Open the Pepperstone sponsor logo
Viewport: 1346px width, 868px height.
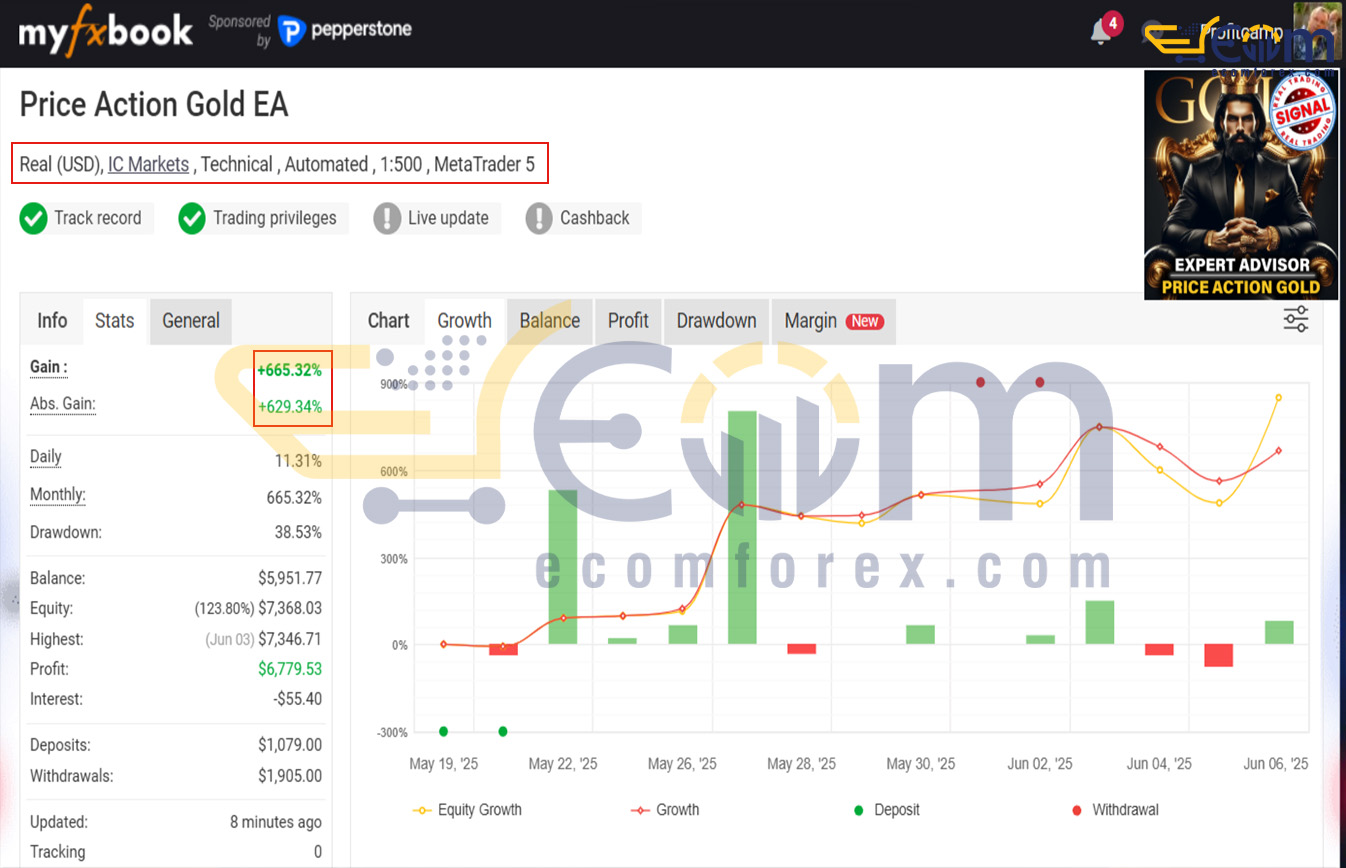[344, 31]
